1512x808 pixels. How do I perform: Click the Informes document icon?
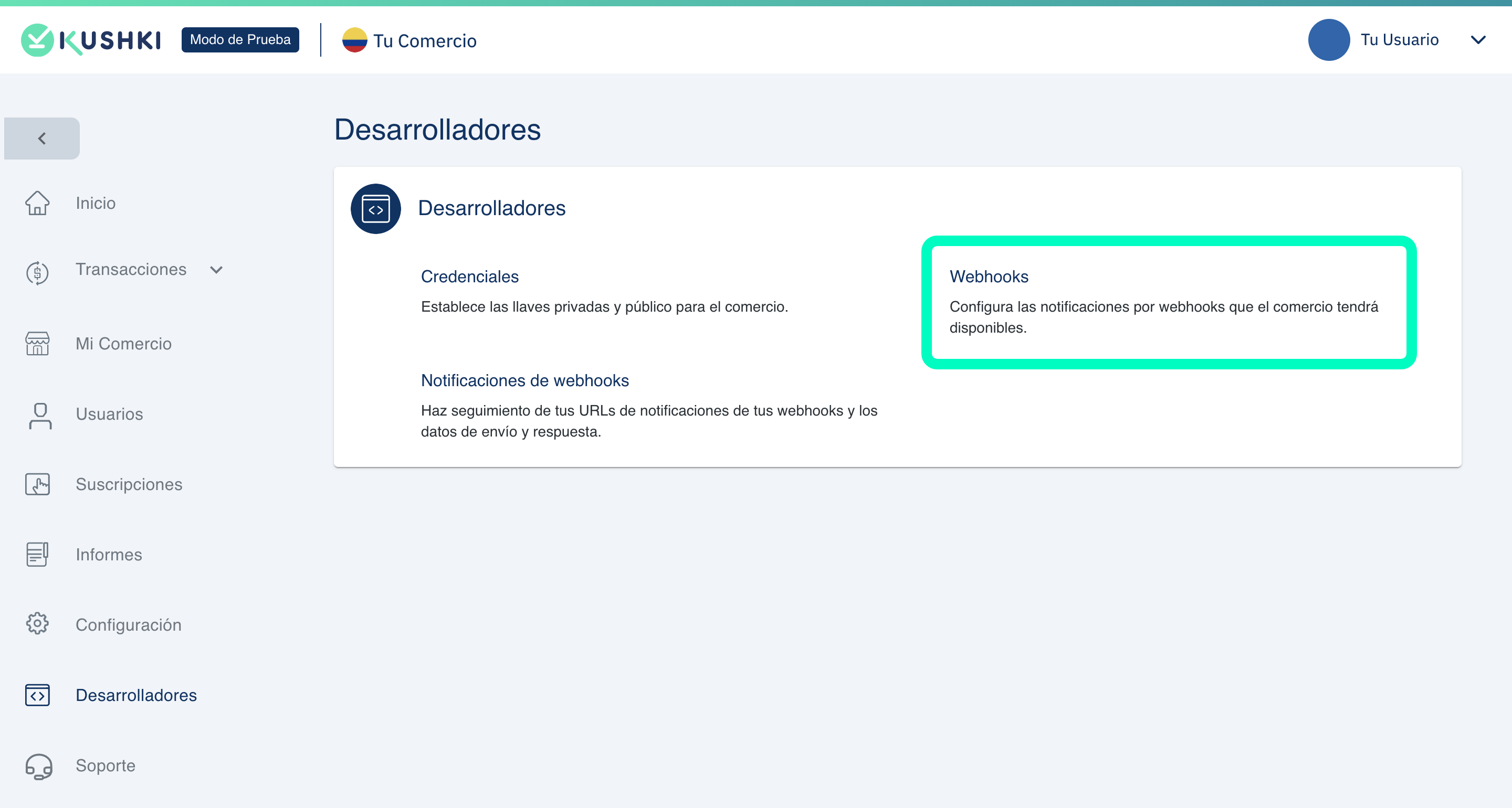point(37,555)
